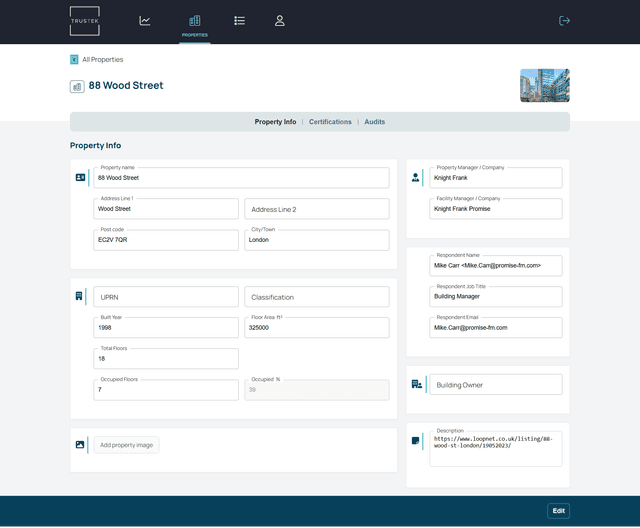Screen dimensions: 640x528
Task: Click the Property name field
Action: tap(241, 177)
